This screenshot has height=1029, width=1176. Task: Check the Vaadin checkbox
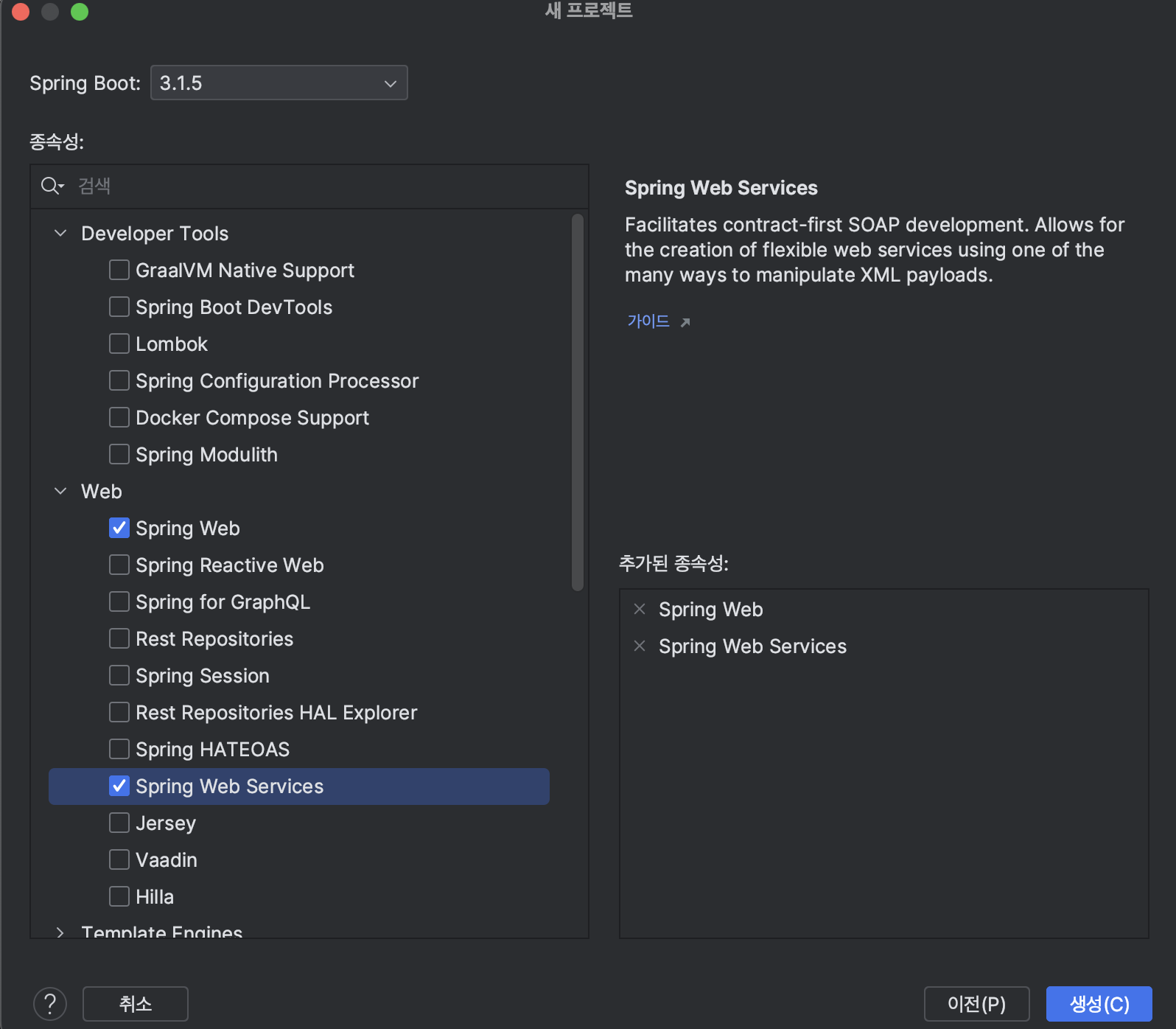119,859
